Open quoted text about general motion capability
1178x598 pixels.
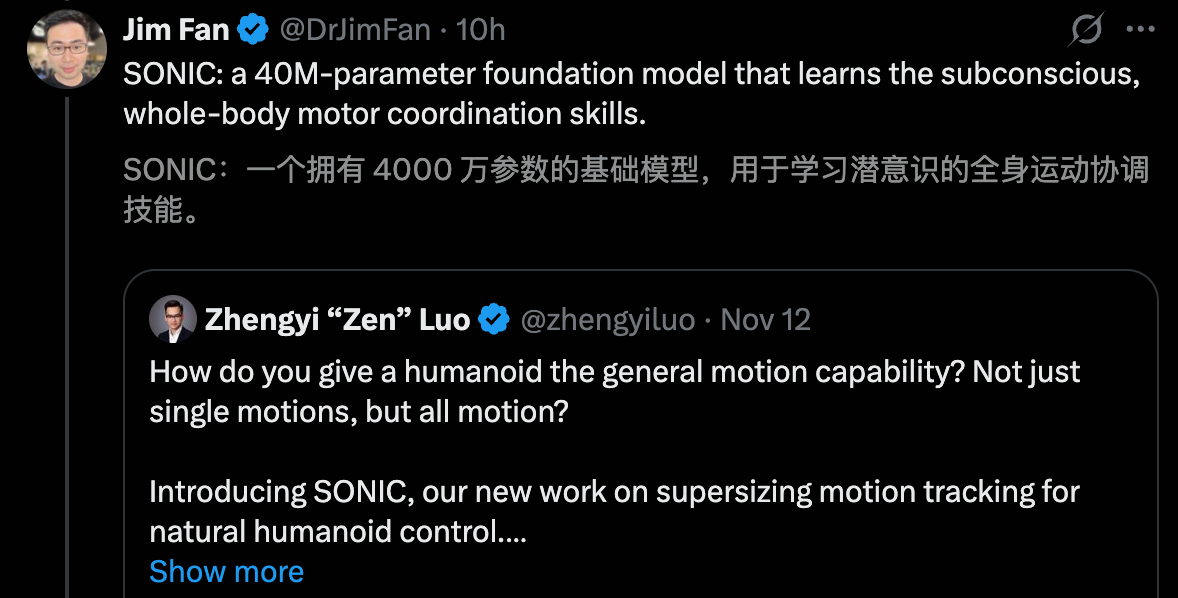(614, 372)
